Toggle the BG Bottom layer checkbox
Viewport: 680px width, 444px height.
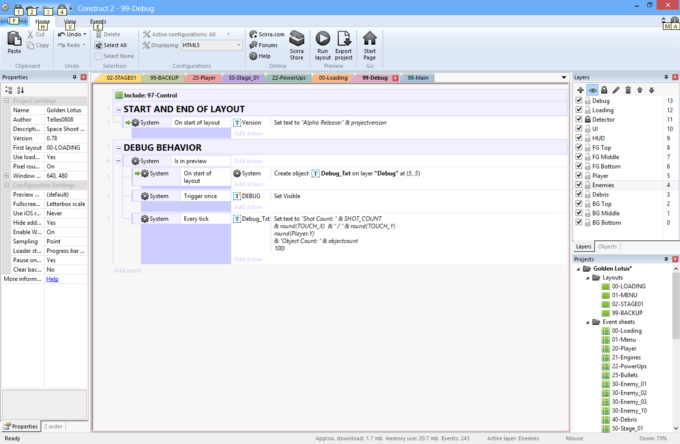pos(579,222)
